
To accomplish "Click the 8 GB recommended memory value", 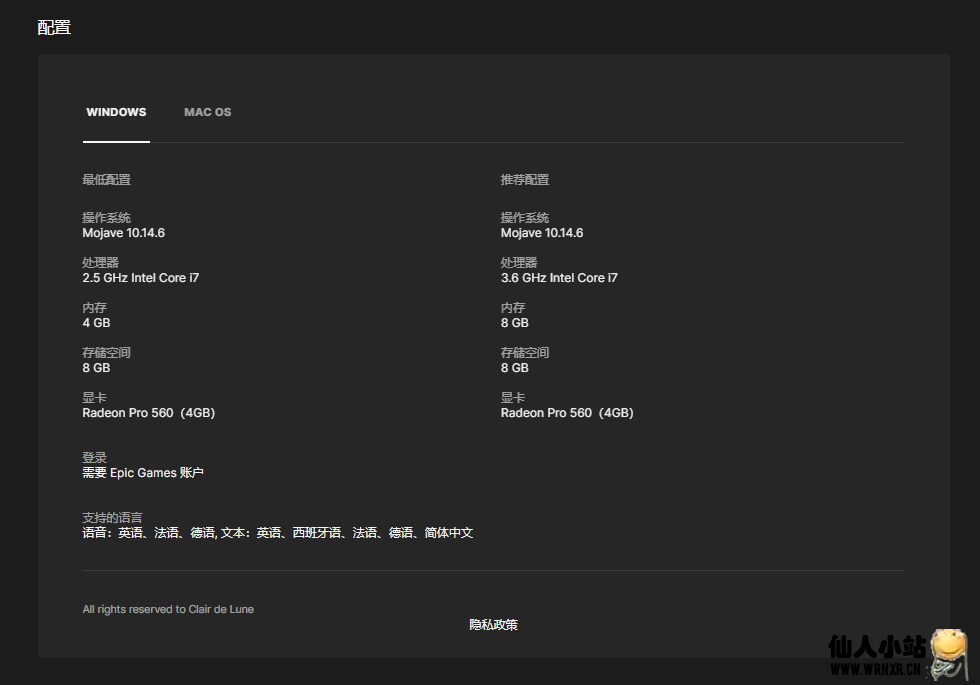I will (515, 323).
